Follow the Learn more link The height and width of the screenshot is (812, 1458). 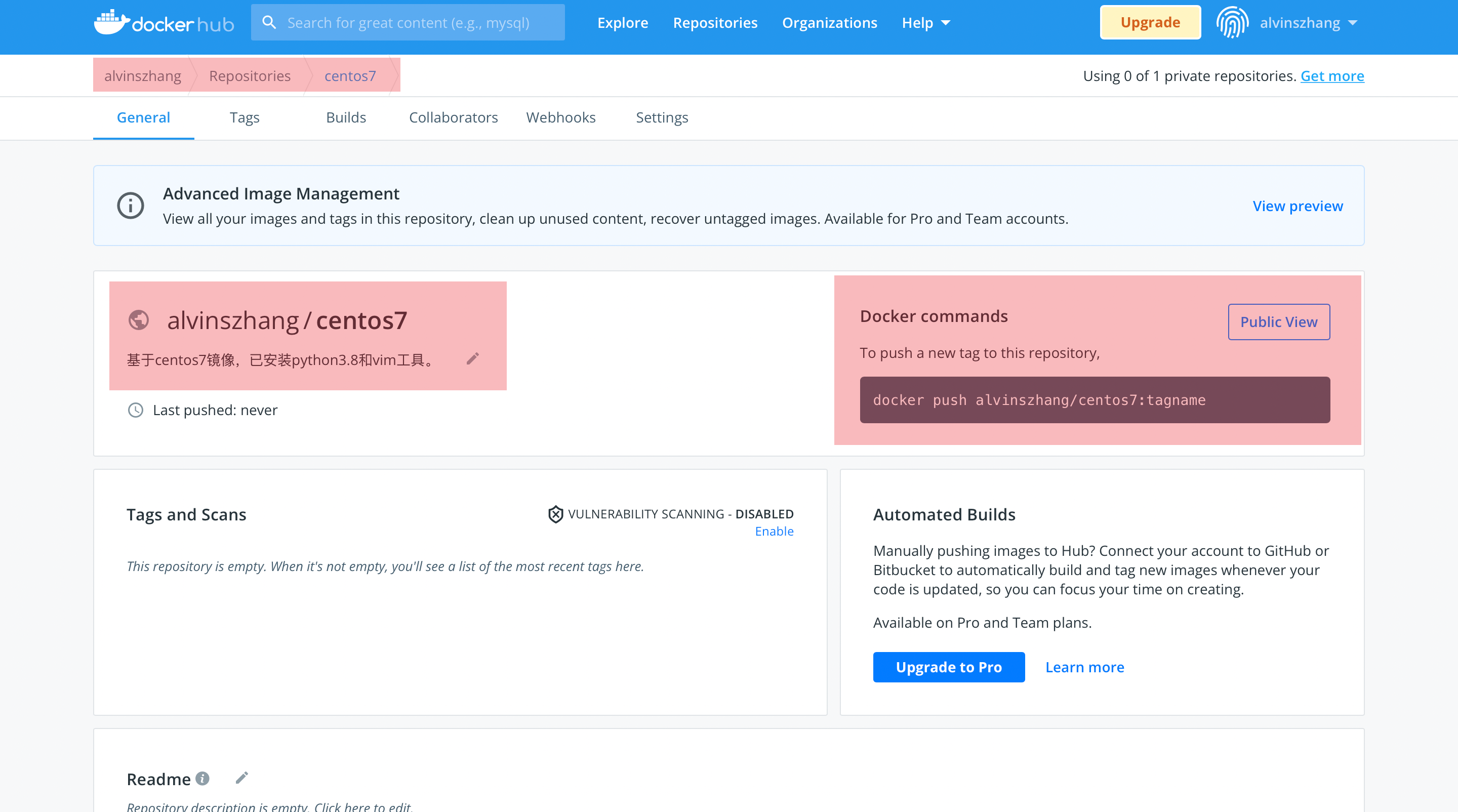pyautogui.click(x=1084, y=667)
